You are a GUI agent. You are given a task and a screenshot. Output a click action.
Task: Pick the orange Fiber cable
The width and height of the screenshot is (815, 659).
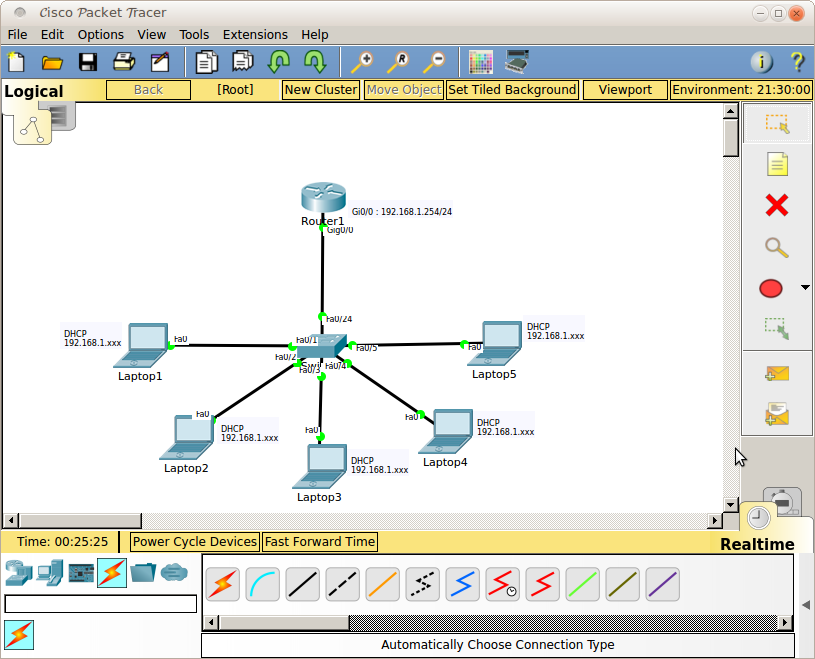pyautogui.click(x=383, y=584)
